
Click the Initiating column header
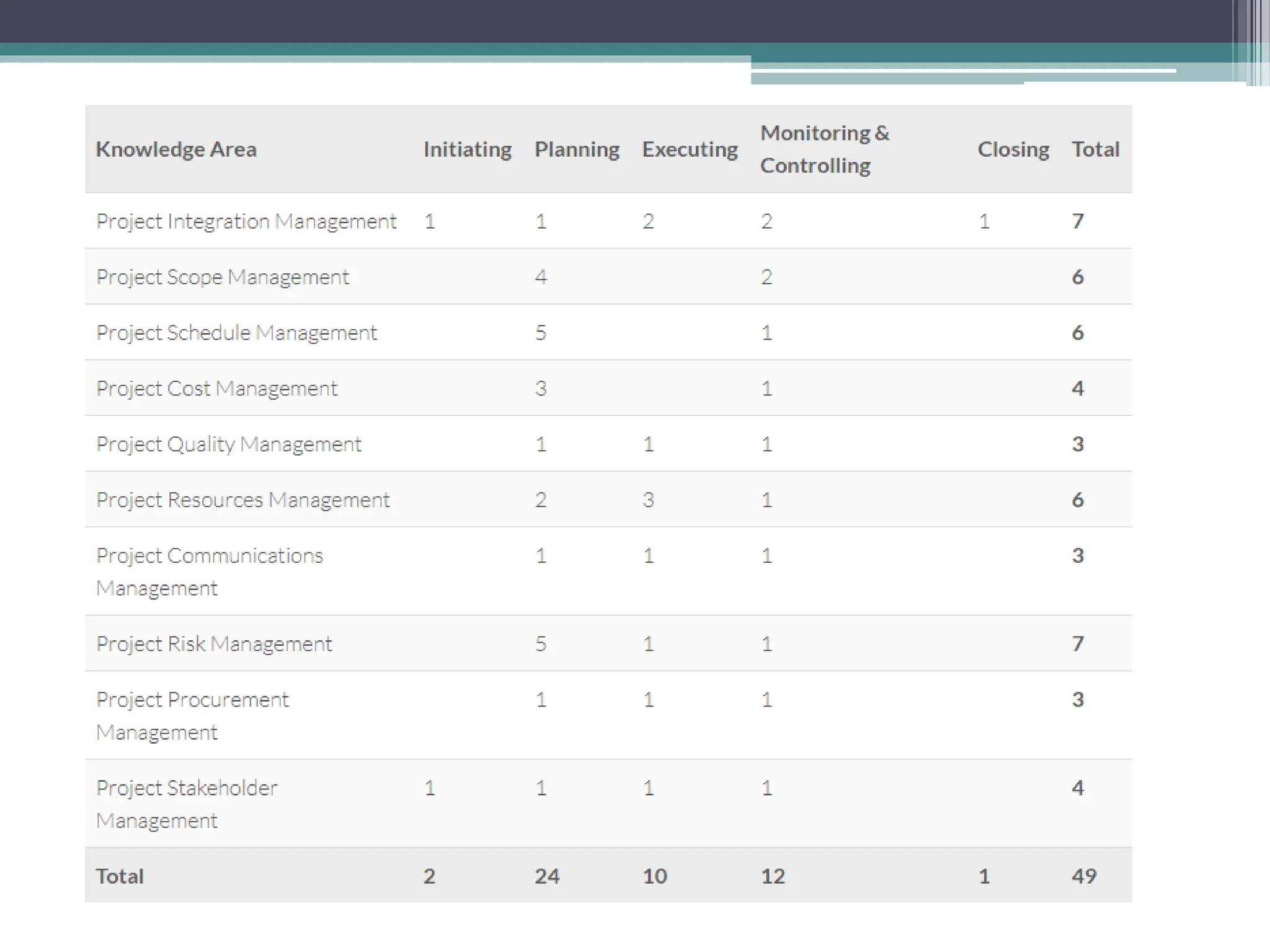point(468,149)
